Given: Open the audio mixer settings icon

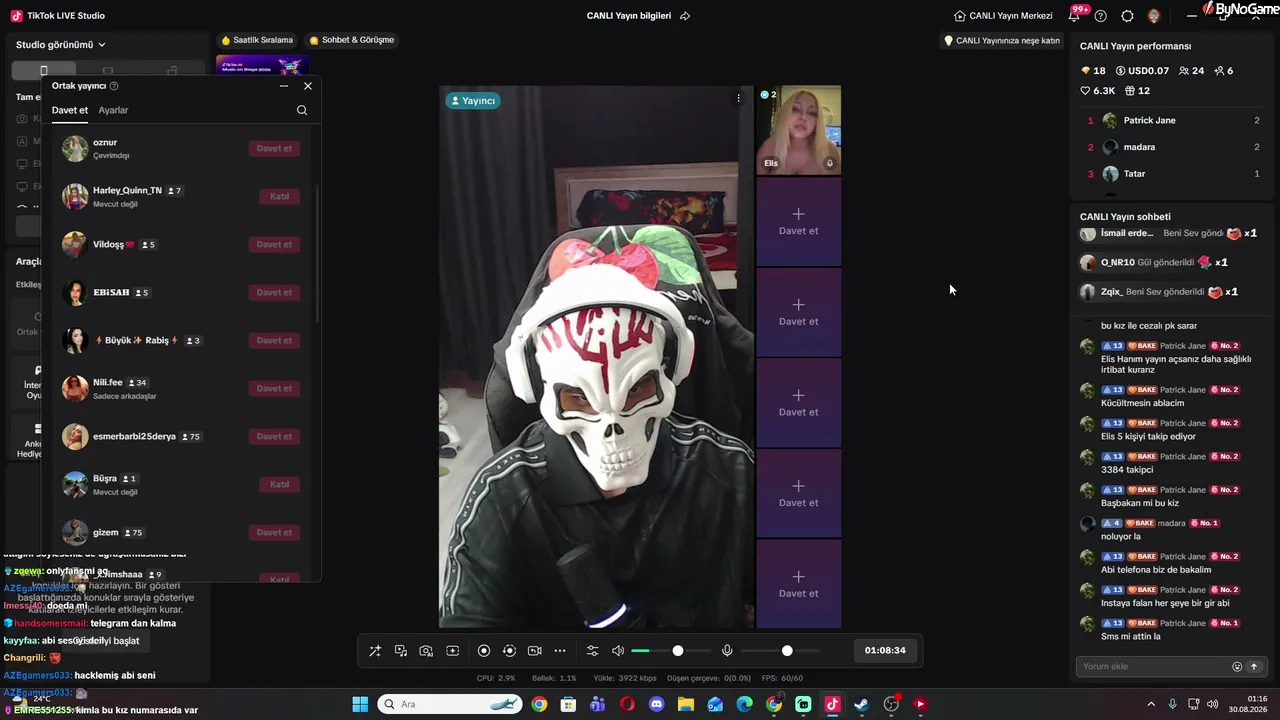Looking at the screenshot, I should [592, 651].
